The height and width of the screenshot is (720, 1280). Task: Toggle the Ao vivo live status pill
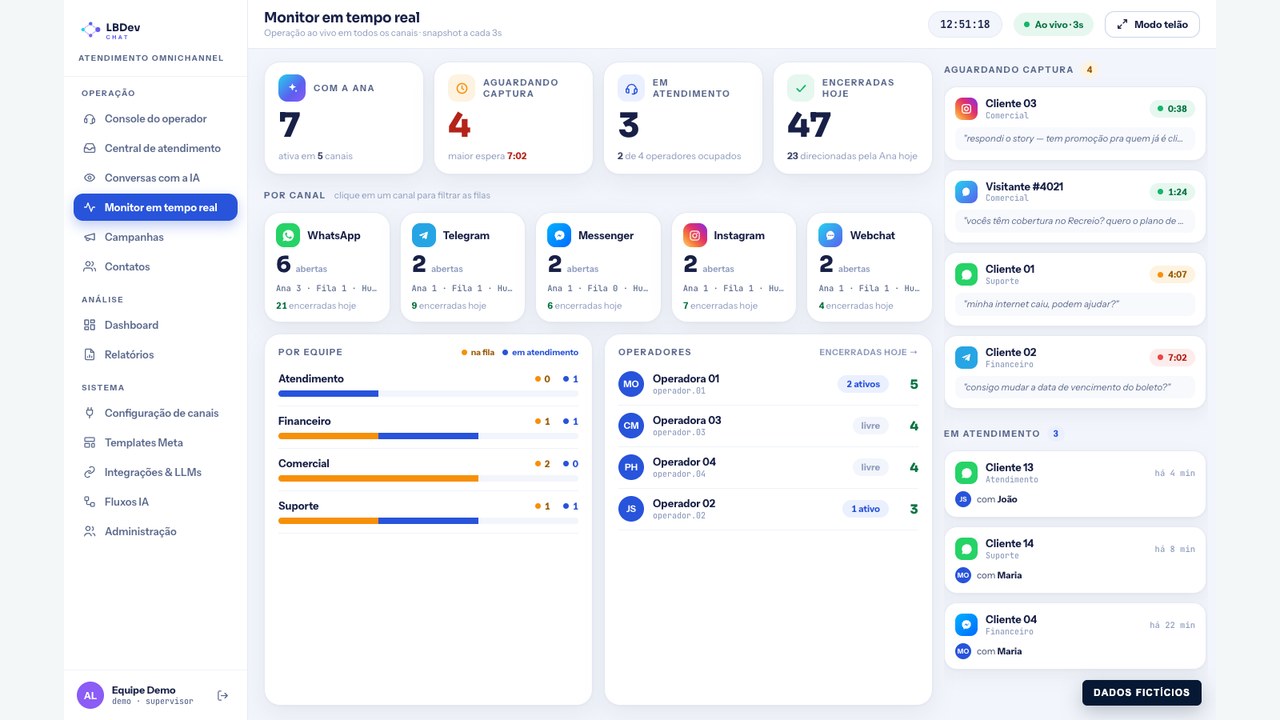pyautogui.click(x=1053, y=24)
